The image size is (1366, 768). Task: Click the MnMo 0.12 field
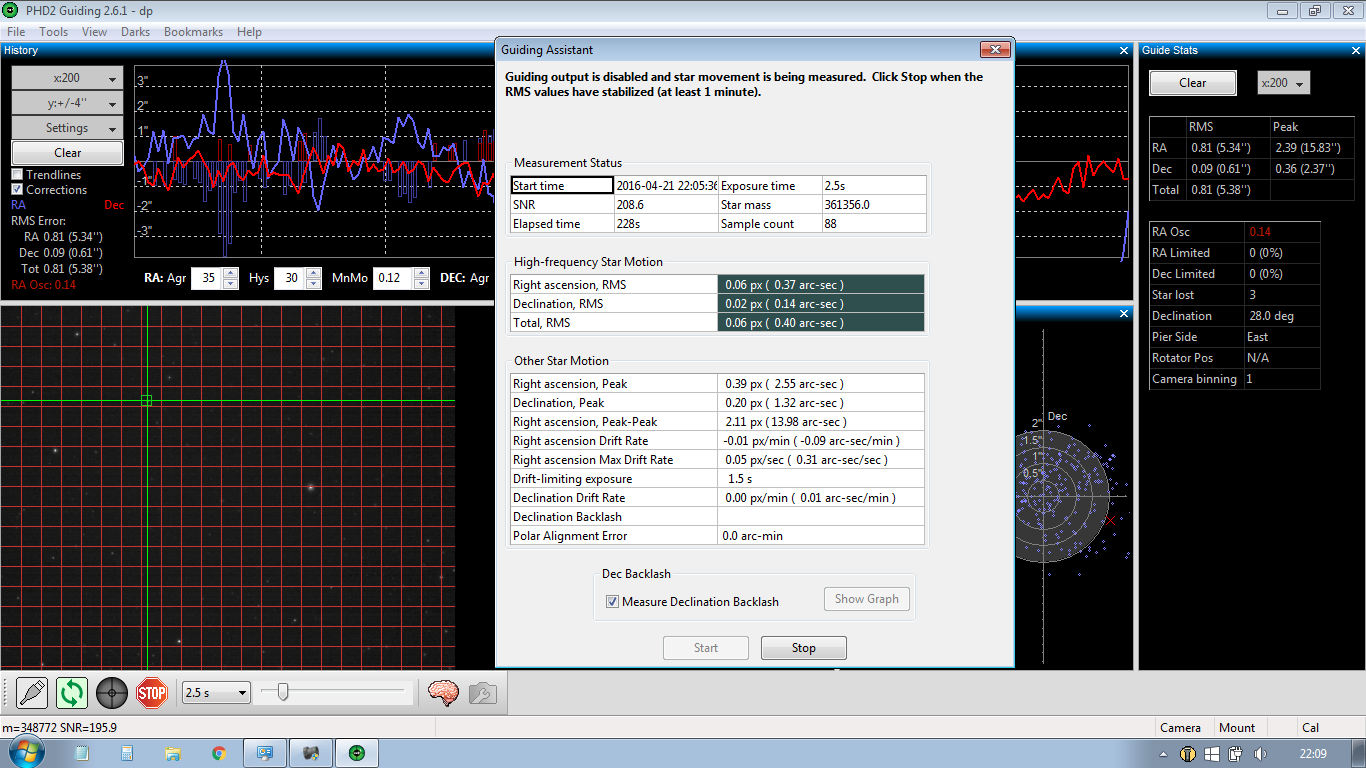pyautogui.click(x=393, y=278)
